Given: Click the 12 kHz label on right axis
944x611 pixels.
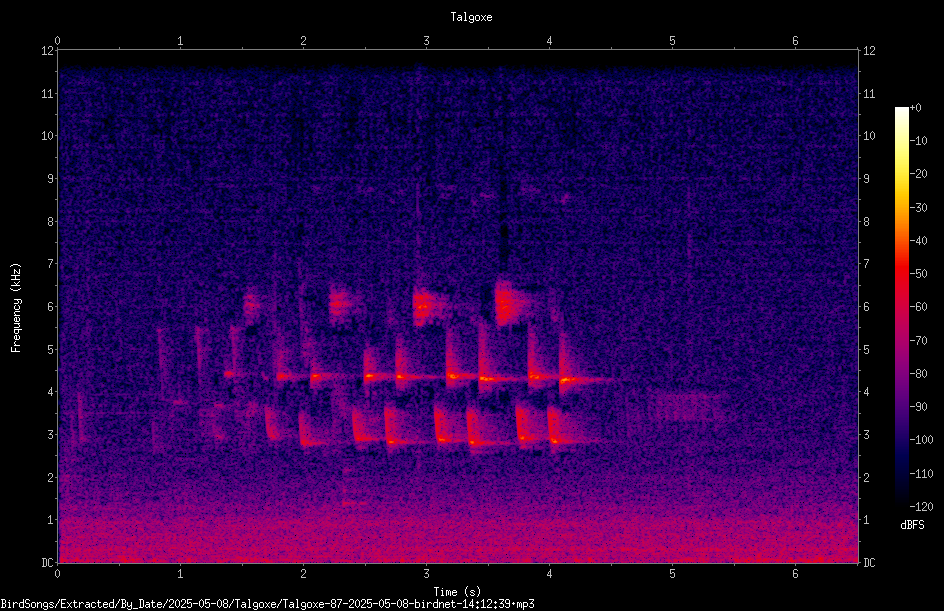Looking at the screenshot, I should tap(869, 51).
